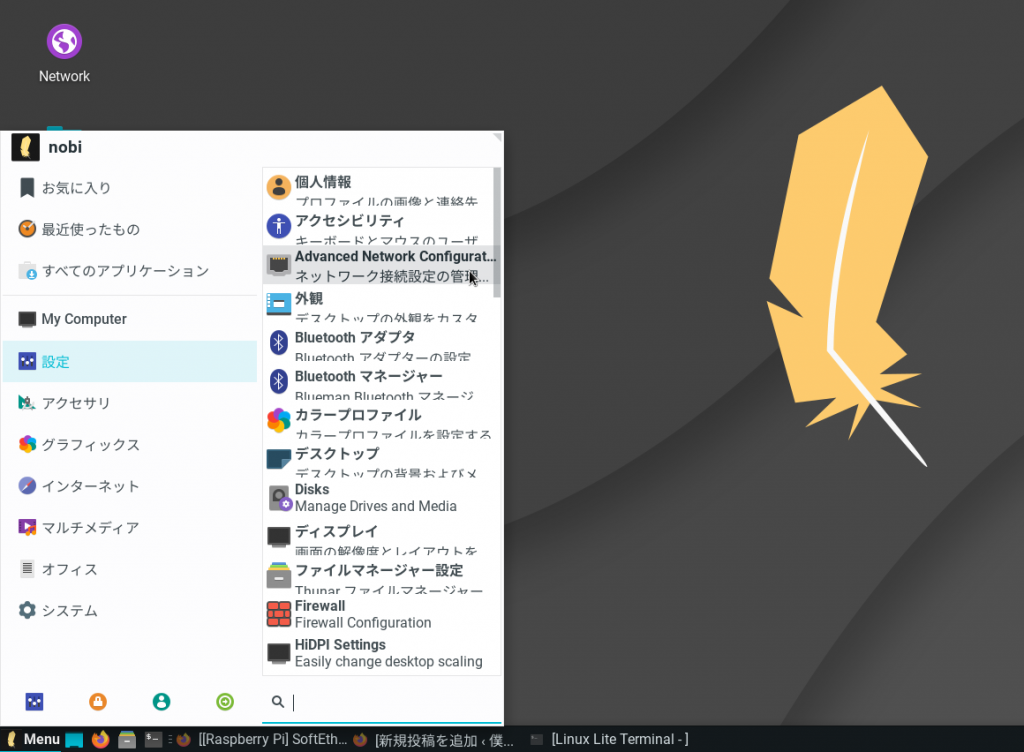Open ディスプレイ display settings
1024x752 pixels.
[x=378, y=537]
